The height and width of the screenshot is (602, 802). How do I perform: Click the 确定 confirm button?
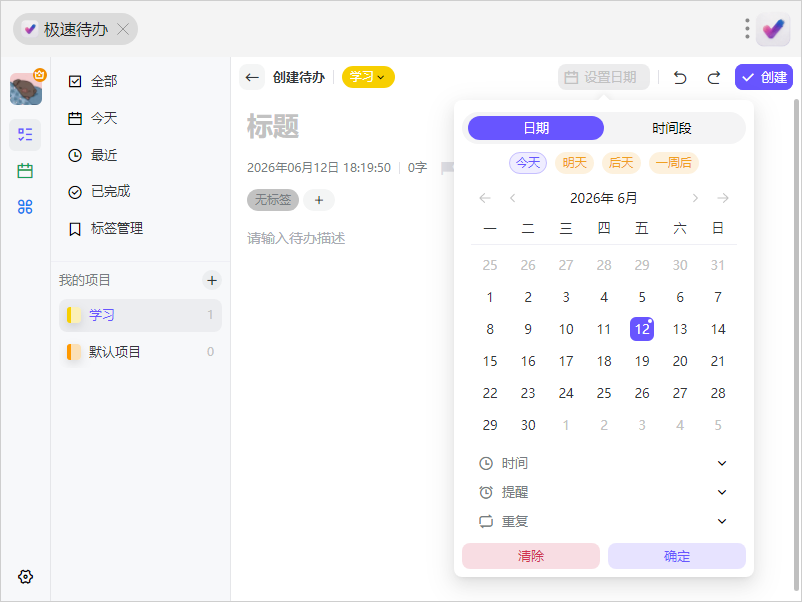(x=677, y=556)
